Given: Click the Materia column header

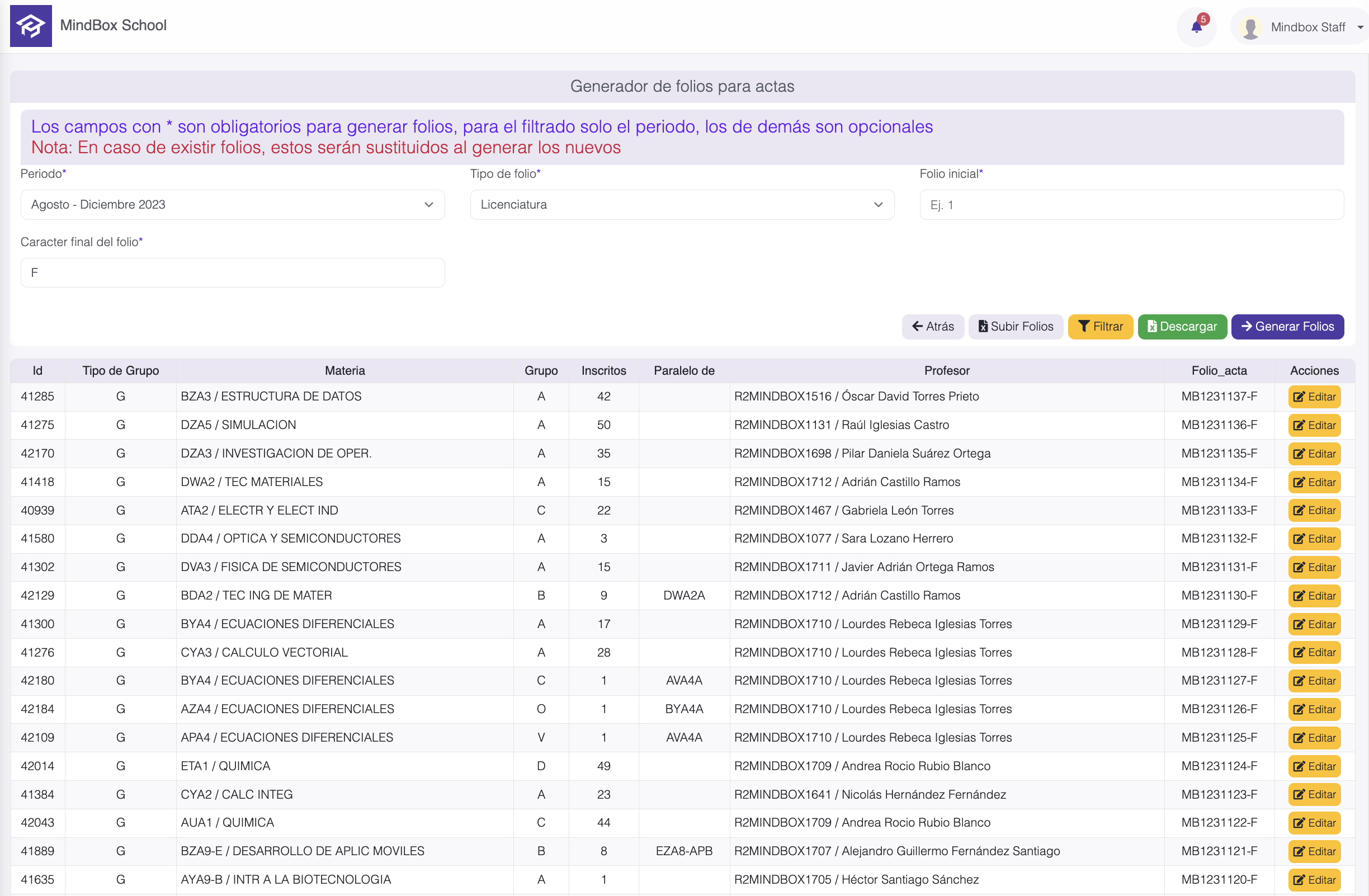Looking at the screenshot, I should click(x=344, y=371).
